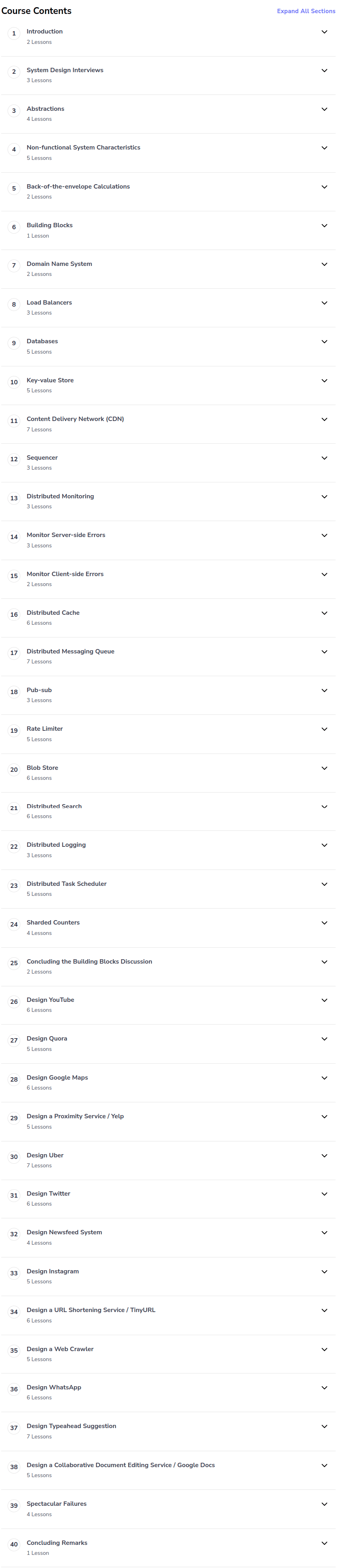340x1568 pixels.
Task: Expand the Concluding Remarks section chevron
Action: coord(324,1543)
